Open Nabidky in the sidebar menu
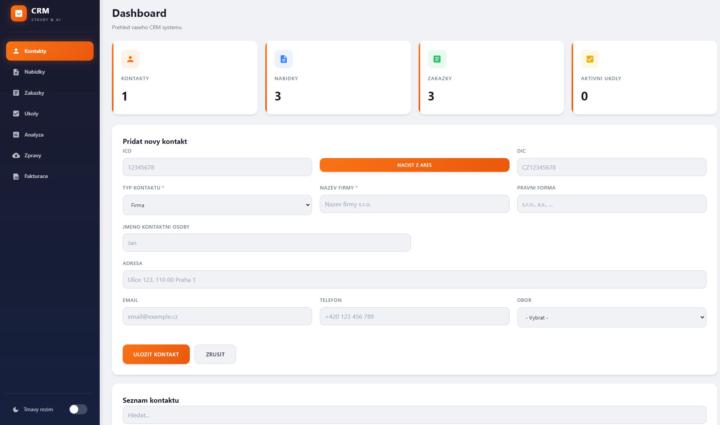 35,72
